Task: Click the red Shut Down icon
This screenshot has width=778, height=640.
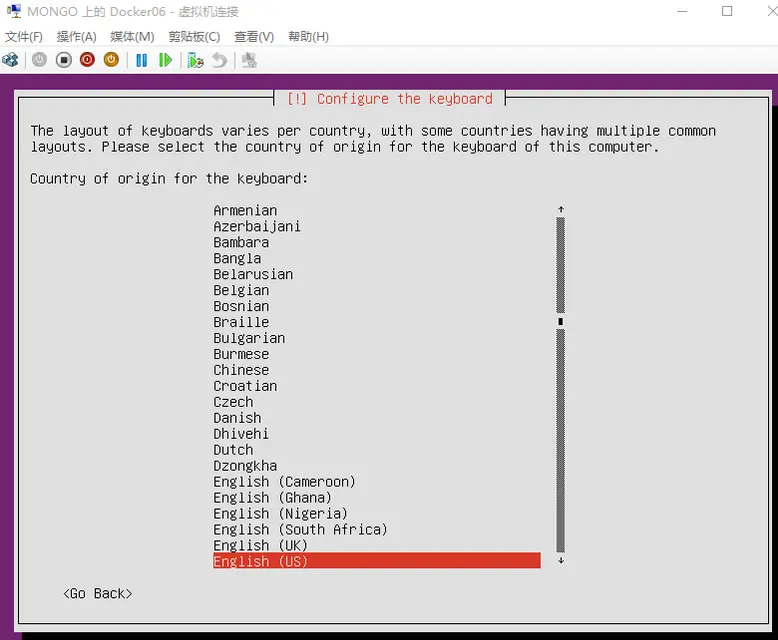Action: point(87,60)
